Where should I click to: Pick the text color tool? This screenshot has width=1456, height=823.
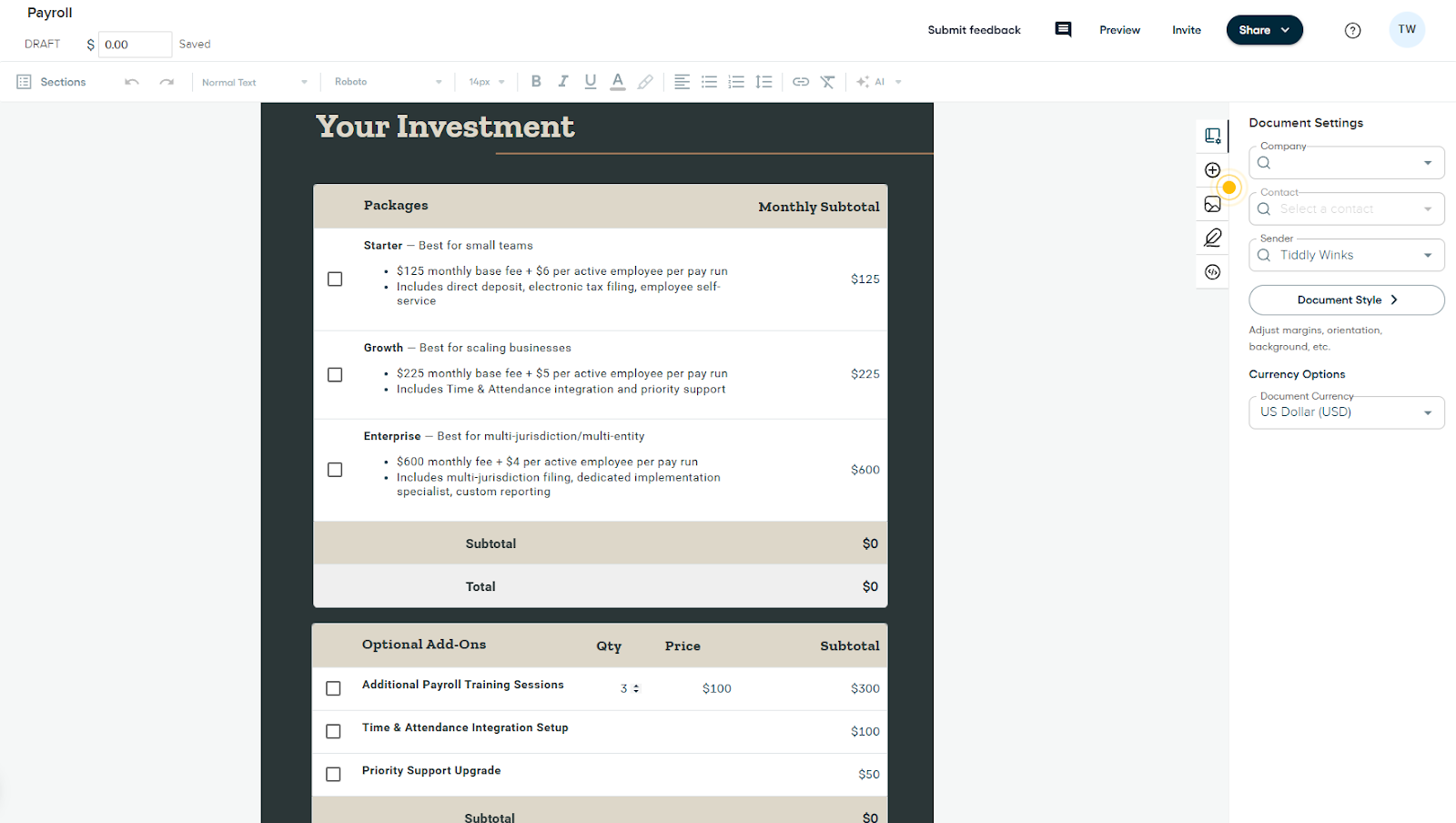click(618, 82)
